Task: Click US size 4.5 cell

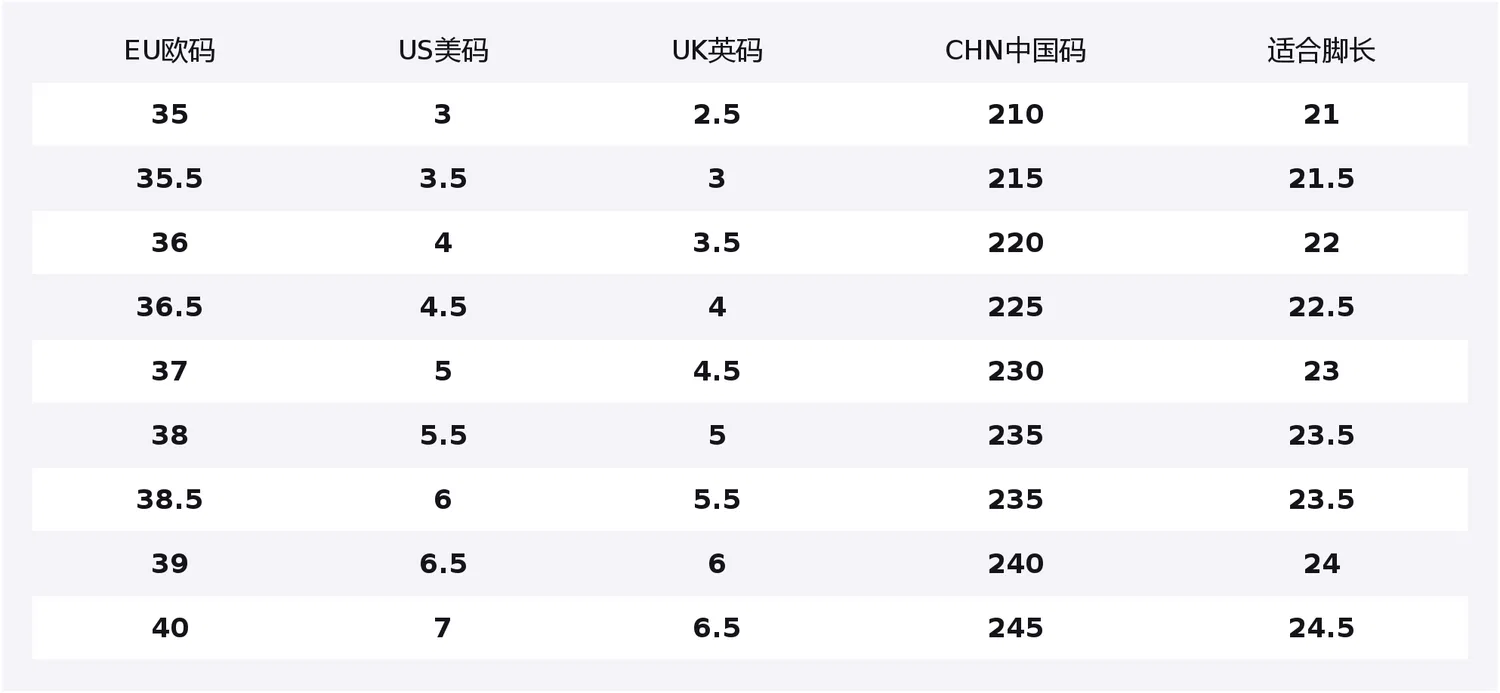Action: [x=443, y=307]
